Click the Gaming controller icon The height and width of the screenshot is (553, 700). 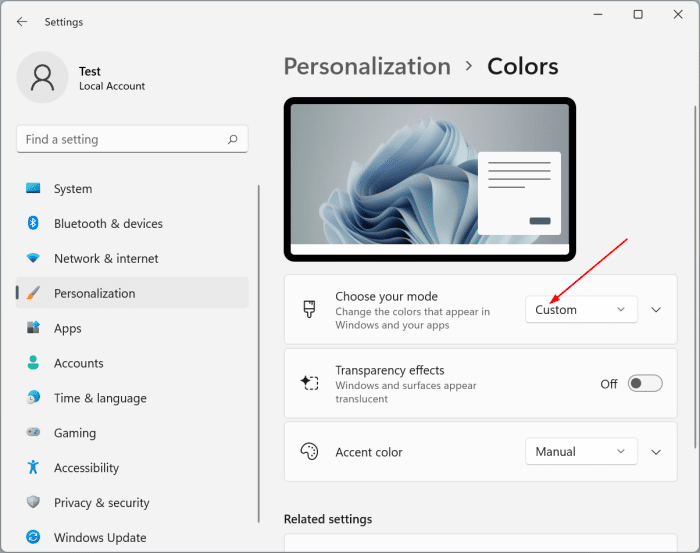click(33, 432)
